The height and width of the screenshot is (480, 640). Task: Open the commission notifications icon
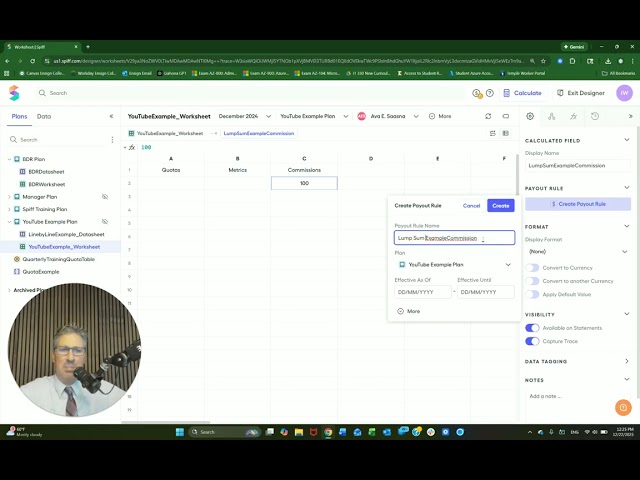coord(477,93)
